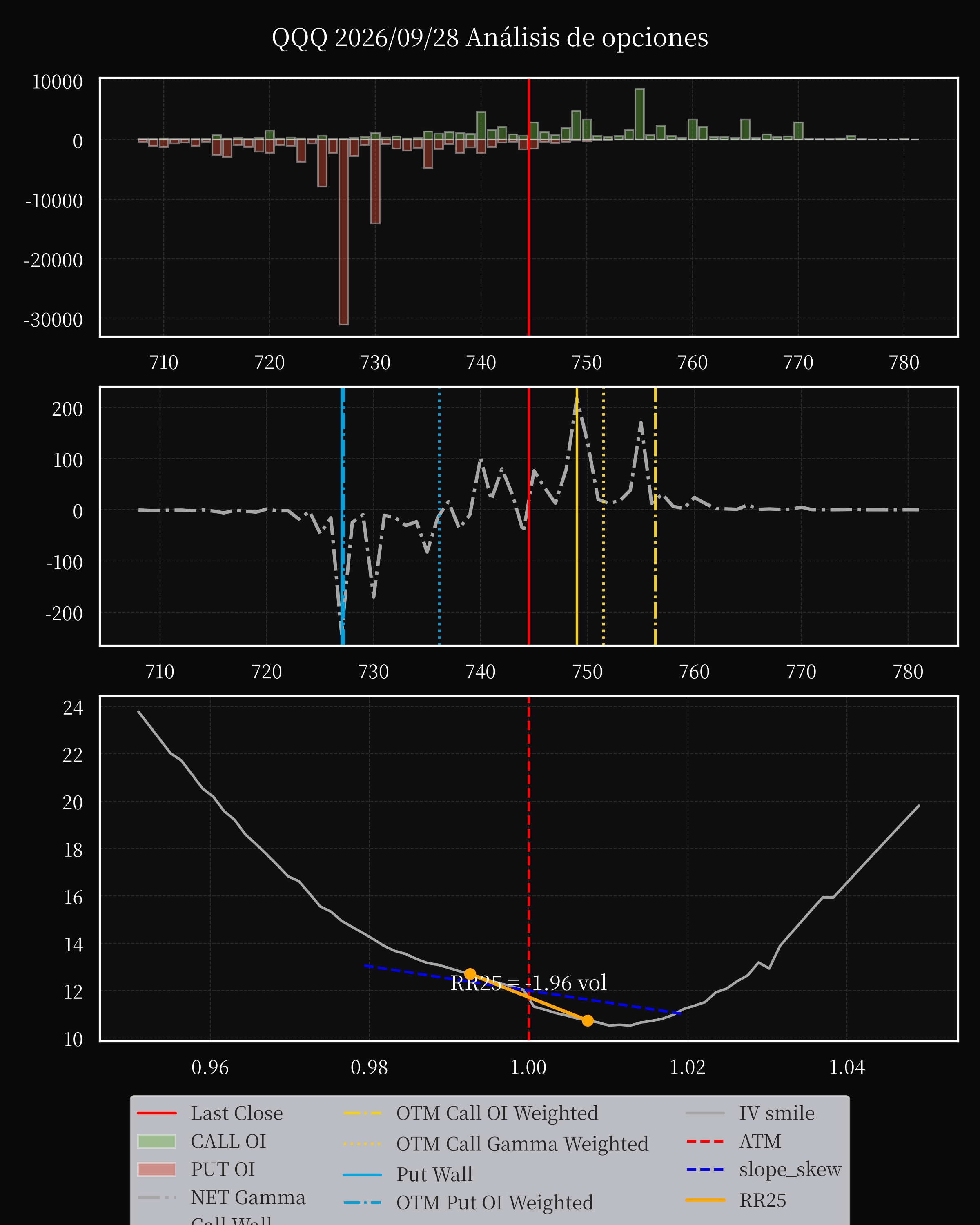This screenshot has height=1225, width=980.
Task: Click the right orange RR25 marker point
Action: click(x=588, y=1020)
